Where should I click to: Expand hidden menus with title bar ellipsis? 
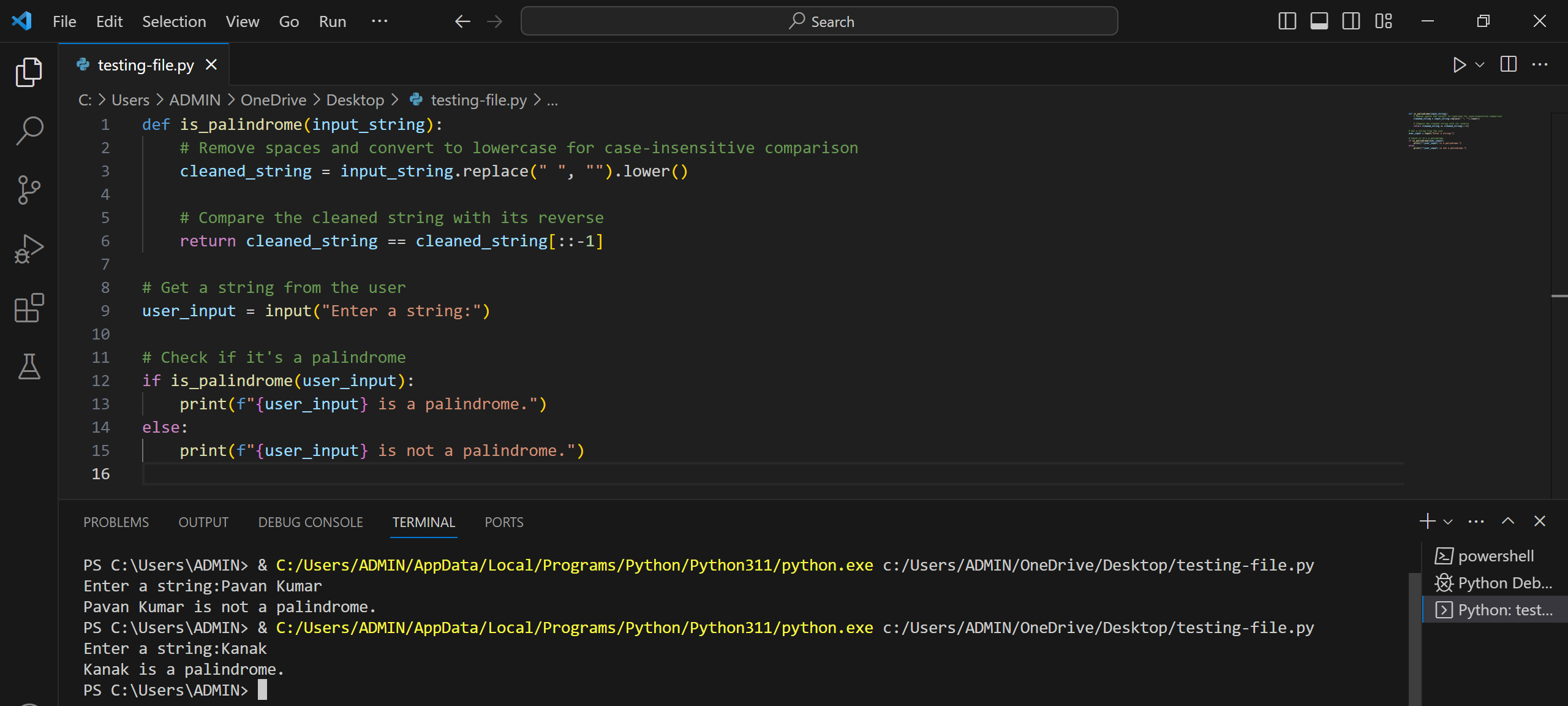(380, 21)
